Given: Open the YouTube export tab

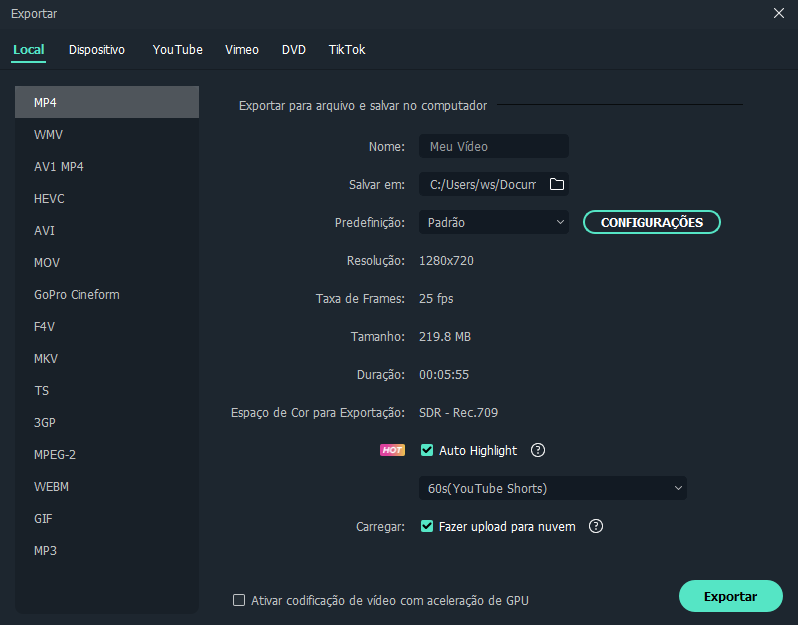Looking at the screenshot, I should (x=178, y=50).
